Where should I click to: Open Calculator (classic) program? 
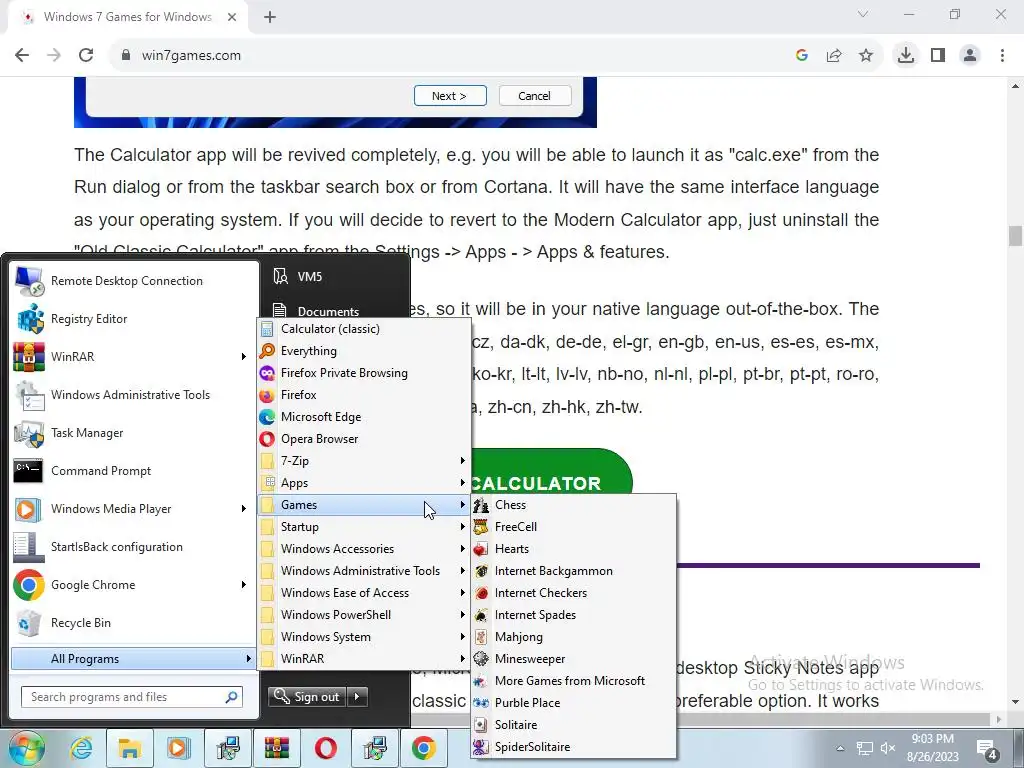[x=364, y=328]
